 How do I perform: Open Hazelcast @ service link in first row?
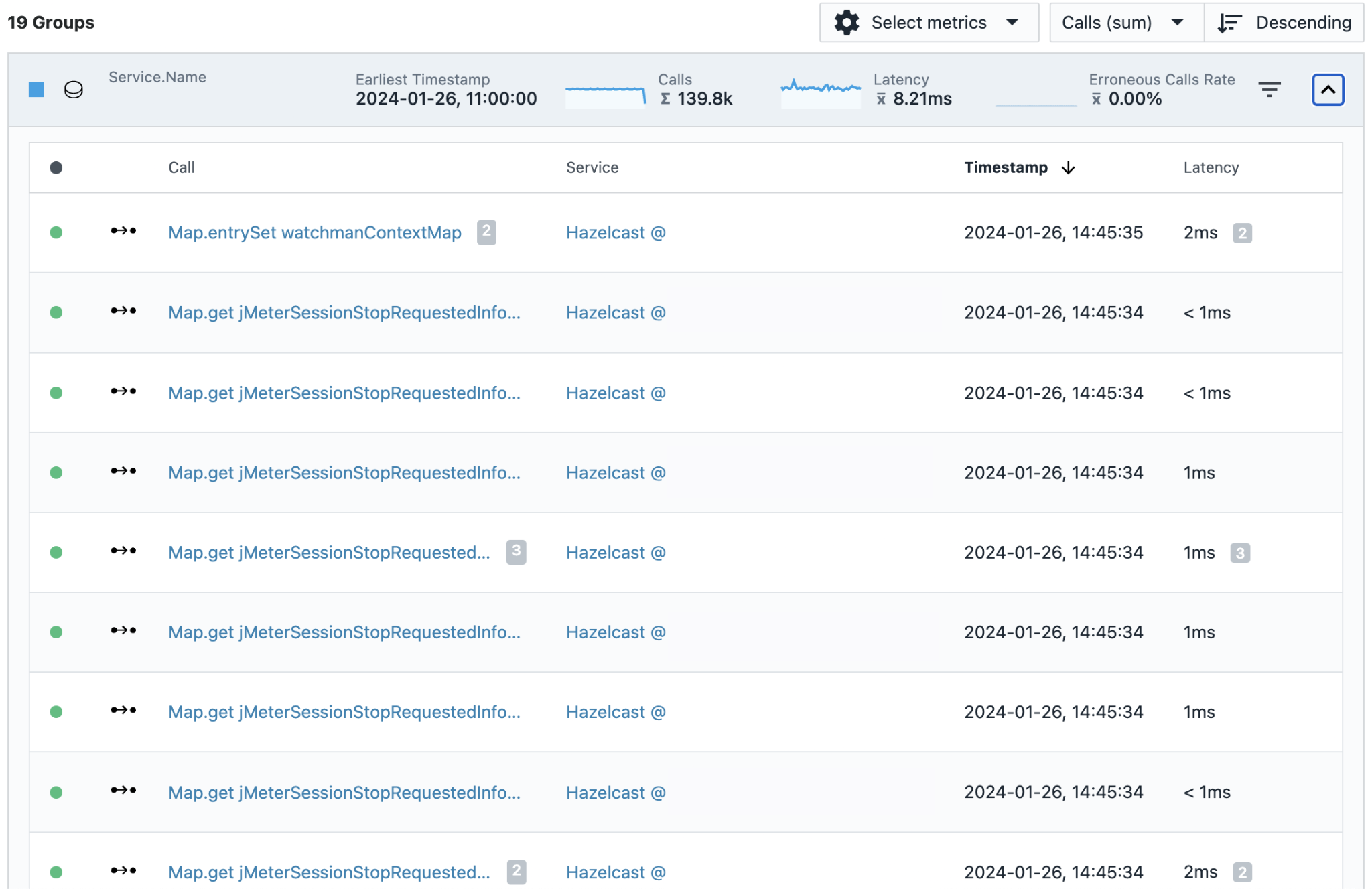[x=615, y=232]
